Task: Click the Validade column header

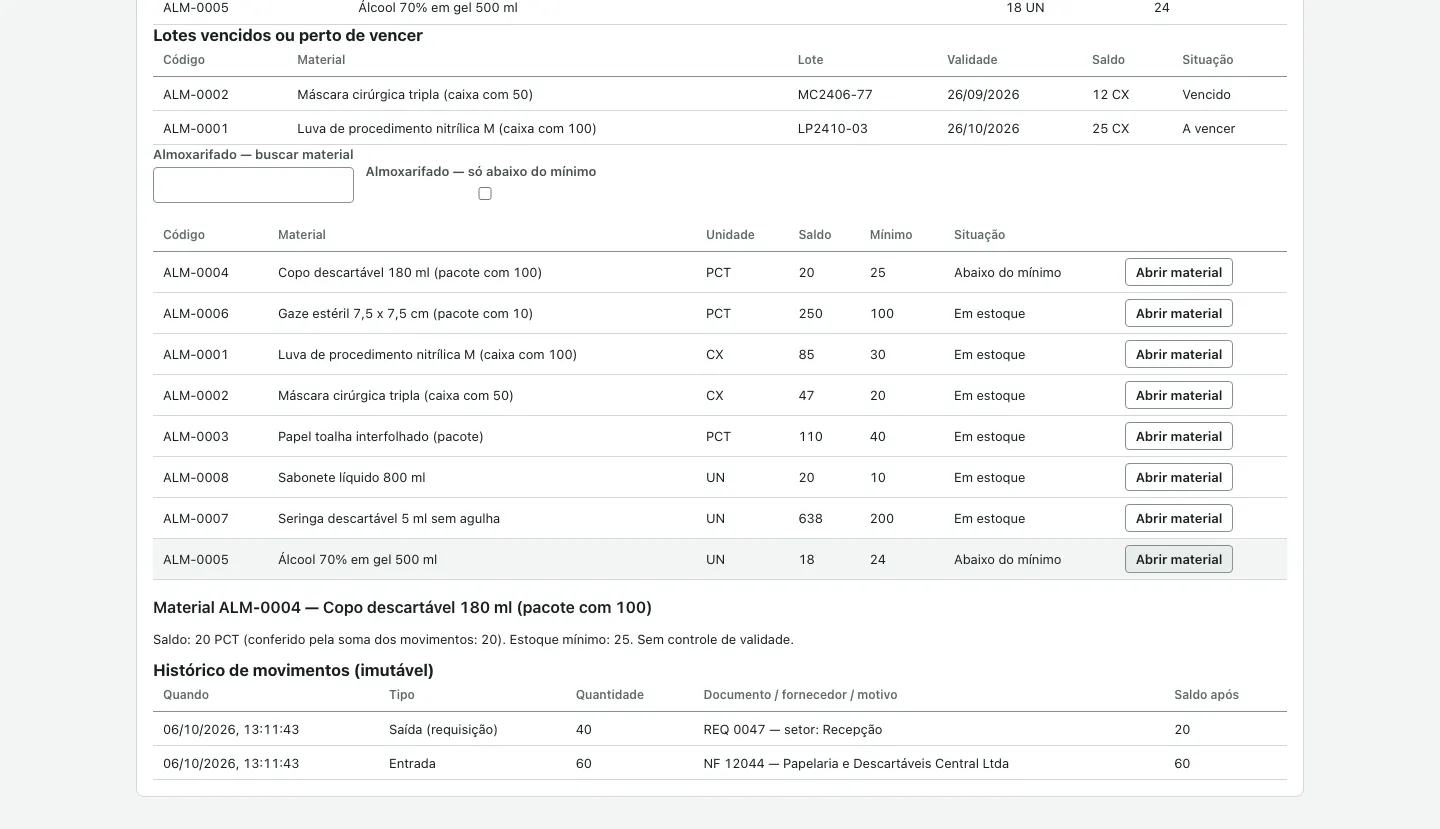Action: (x=972, y=60)
